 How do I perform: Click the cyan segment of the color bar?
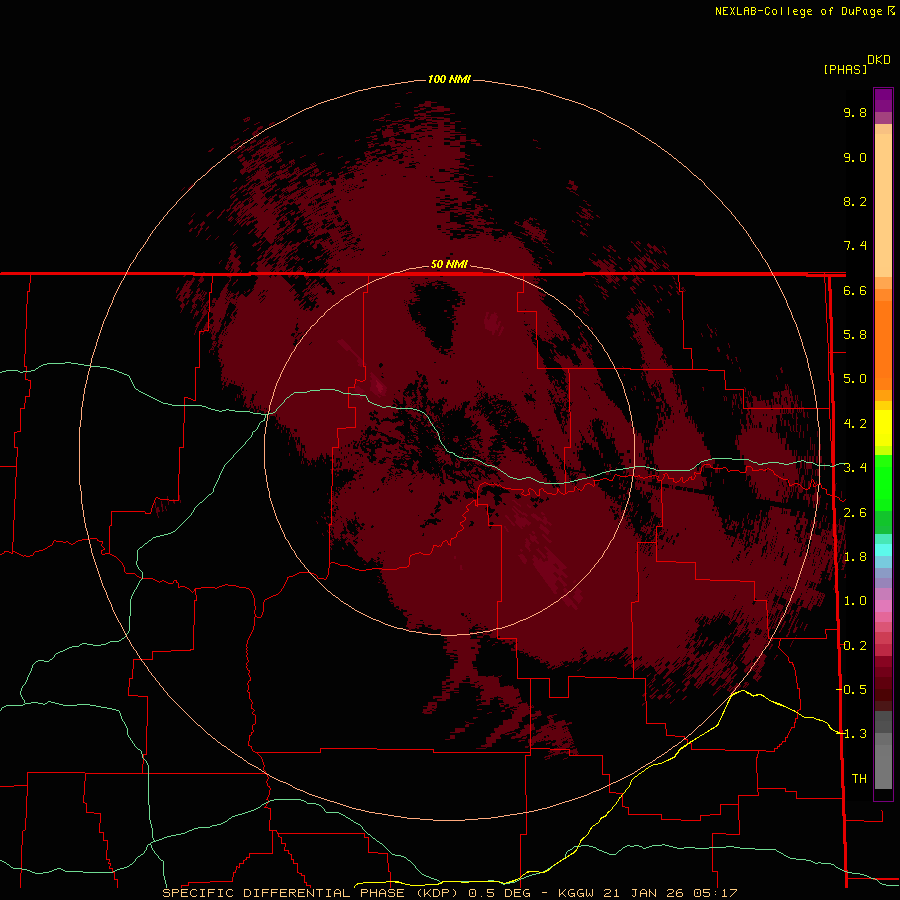point(883,550)
